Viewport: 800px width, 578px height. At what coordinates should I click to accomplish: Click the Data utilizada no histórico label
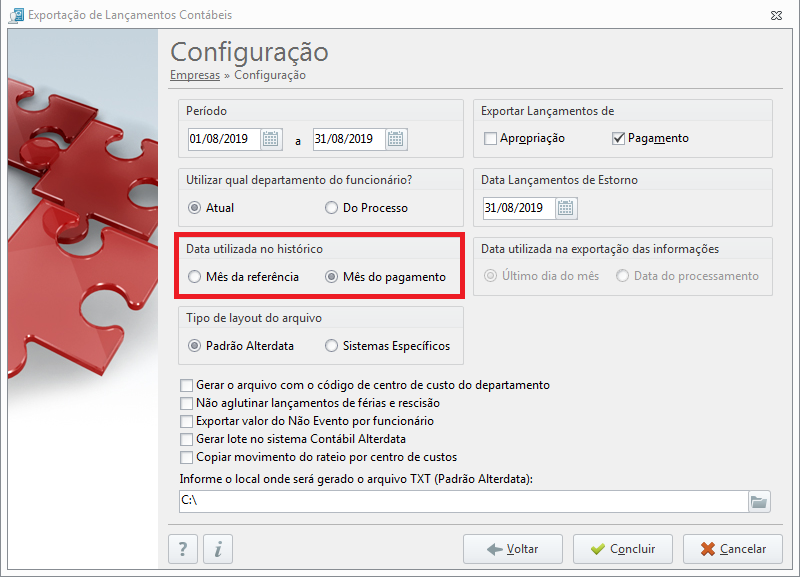(x=254, y=249)
